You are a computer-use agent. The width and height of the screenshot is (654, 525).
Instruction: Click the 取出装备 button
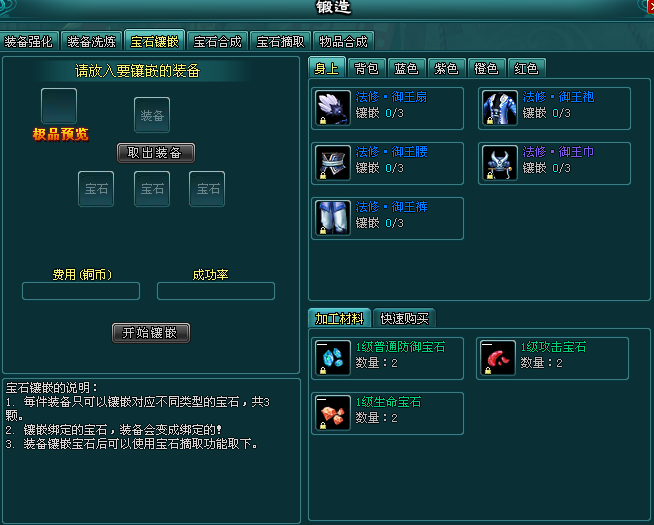click(x=156, y=153)
